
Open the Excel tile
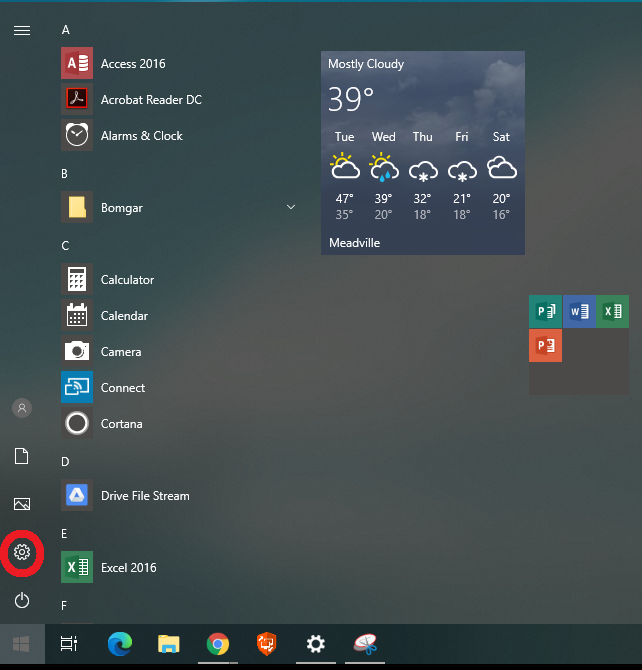(x=613, y=311)
